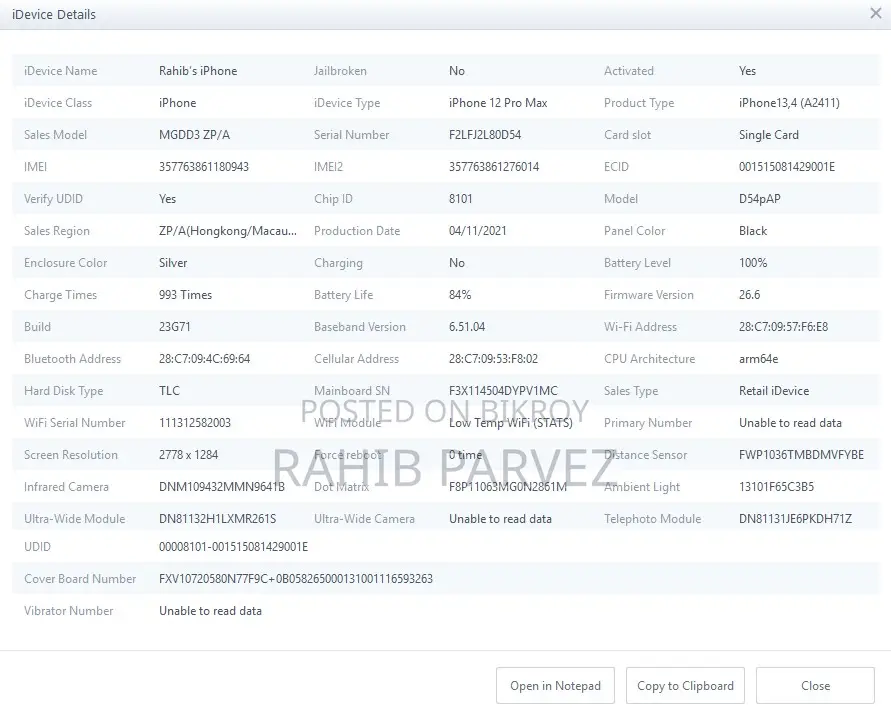The width and height of the screenshot is (891, 708).
Task: Click the Jailbroken value No
Action: click(456, 71)
